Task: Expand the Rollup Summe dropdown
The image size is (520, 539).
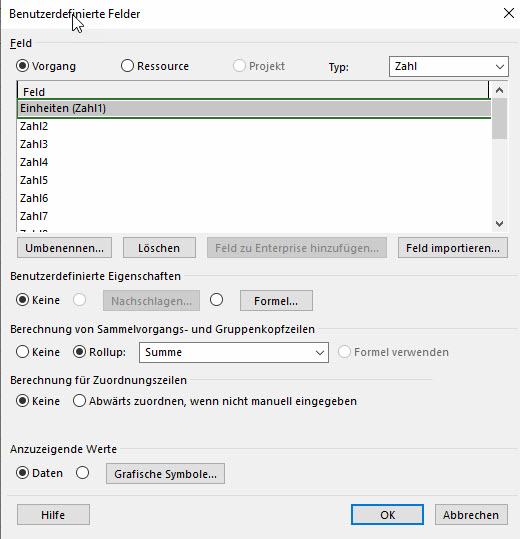Action: click(x=234, y=352)
